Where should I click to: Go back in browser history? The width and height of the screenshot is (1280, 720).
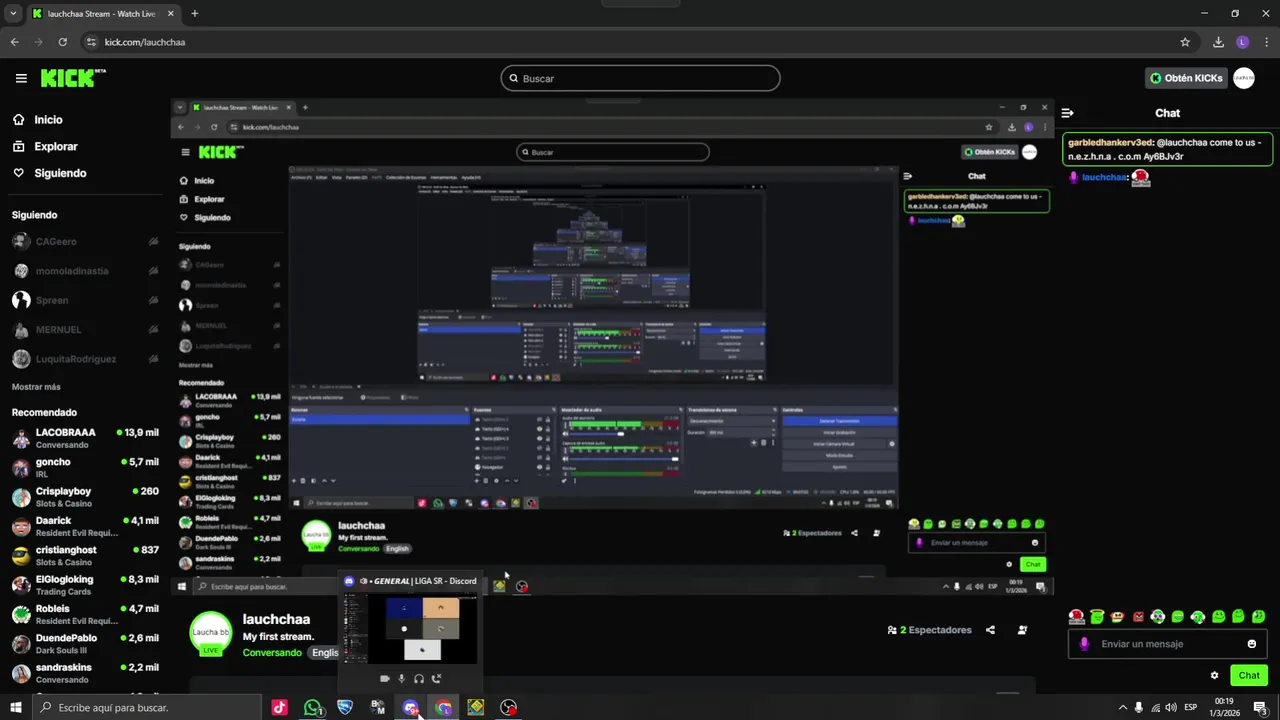click(x=14, y=42)
